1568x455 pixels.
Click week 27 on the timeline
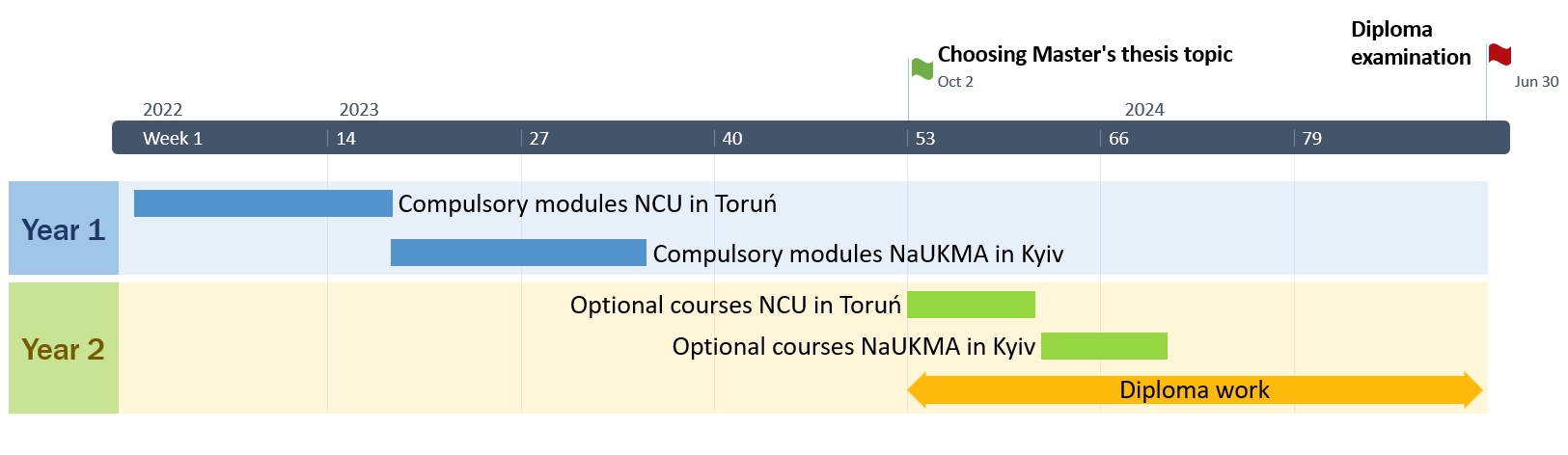[x=538, y=138]
